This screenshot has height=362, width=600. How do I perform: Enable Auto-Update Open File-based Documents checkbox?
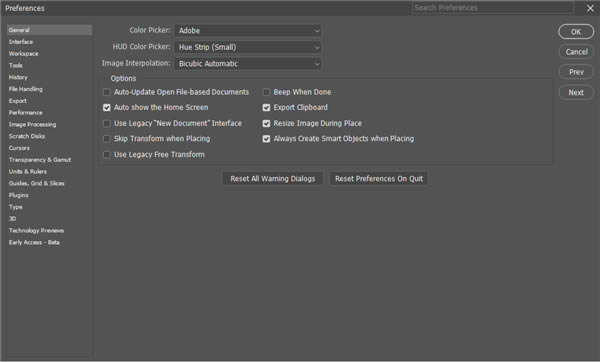coord(107,92)
